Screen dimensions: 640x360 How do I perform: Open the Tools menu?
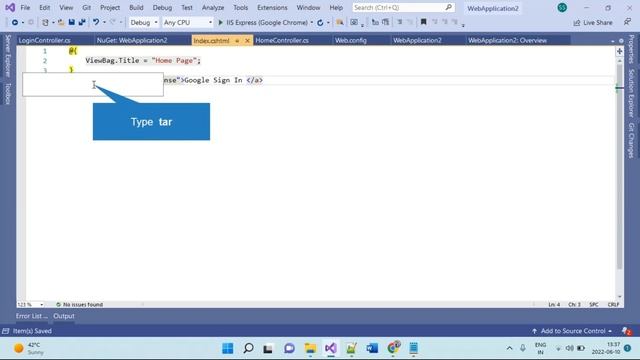[241, 7]
